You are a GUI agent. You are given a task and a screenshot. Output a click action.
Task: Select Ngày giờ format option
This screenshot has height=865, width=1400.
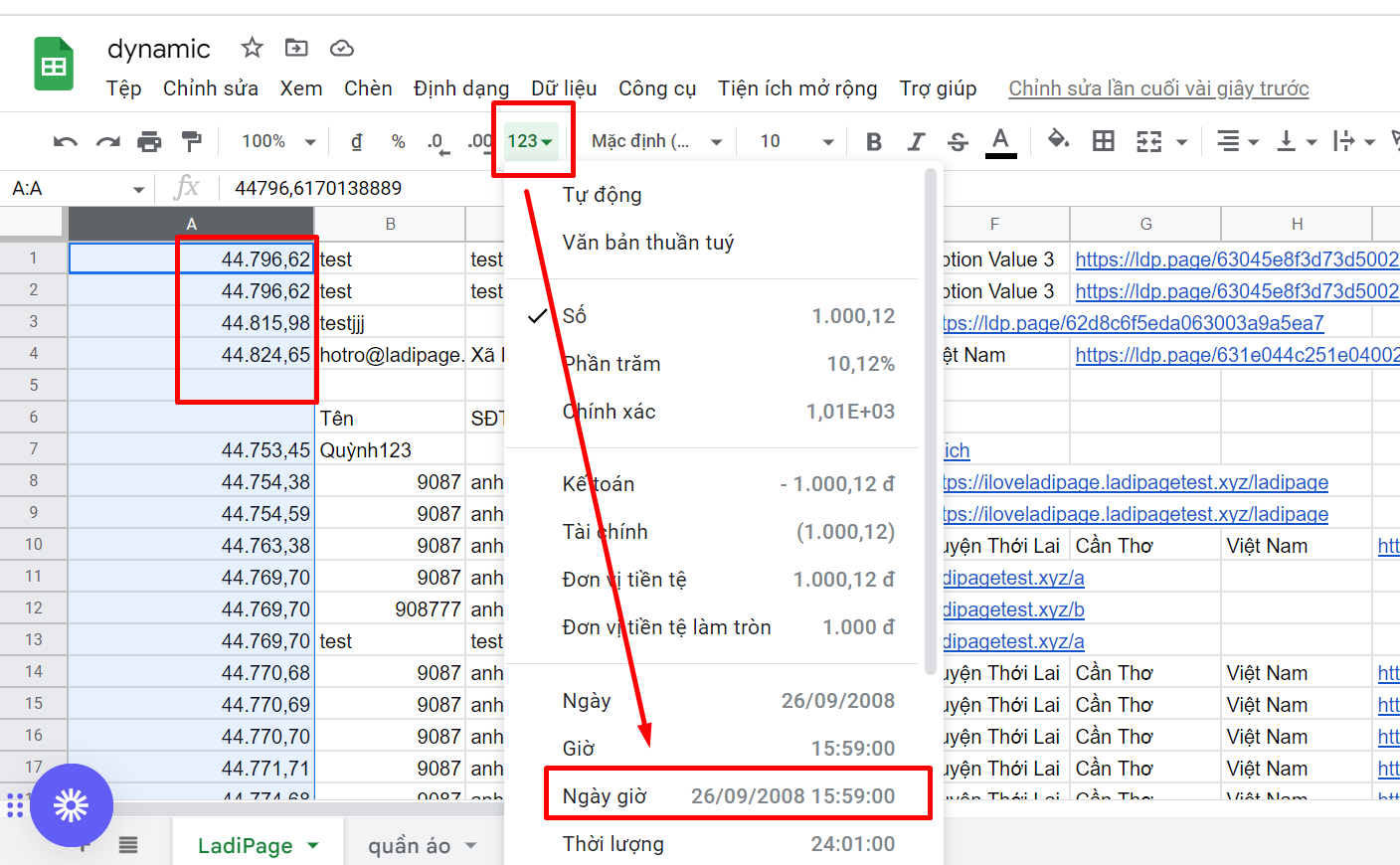[x=728, y=796]
